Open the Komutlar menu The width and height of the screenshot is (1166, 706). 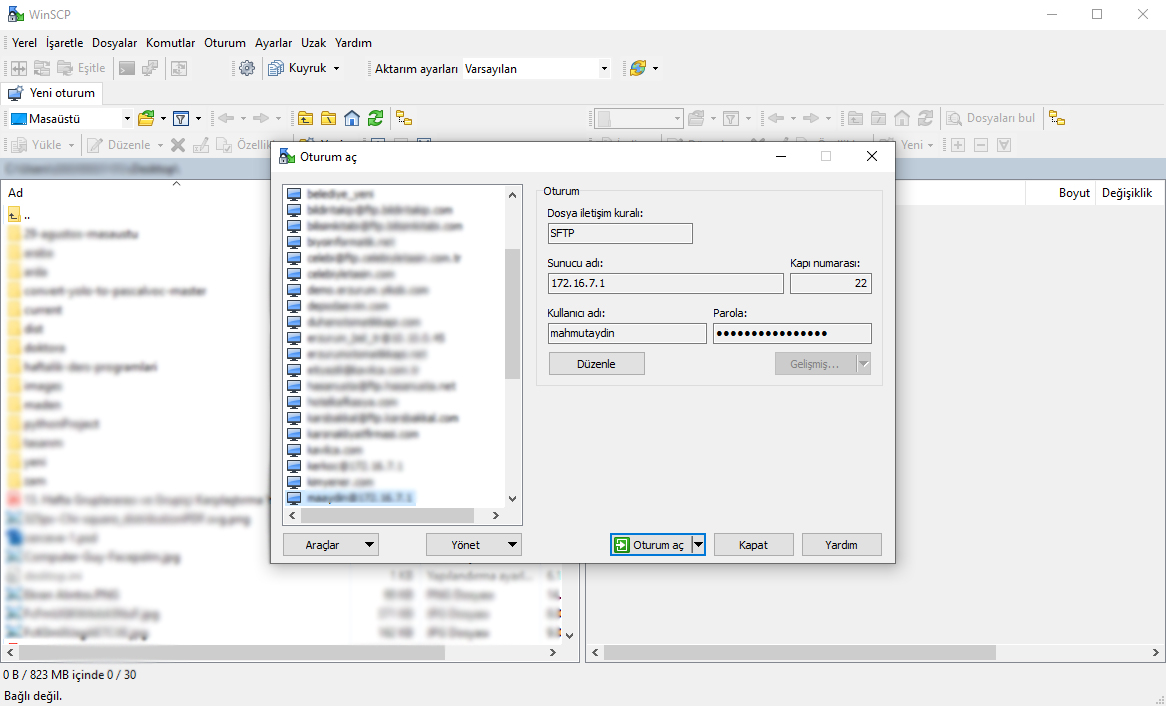pyautogui.click(x=170, y=43)
